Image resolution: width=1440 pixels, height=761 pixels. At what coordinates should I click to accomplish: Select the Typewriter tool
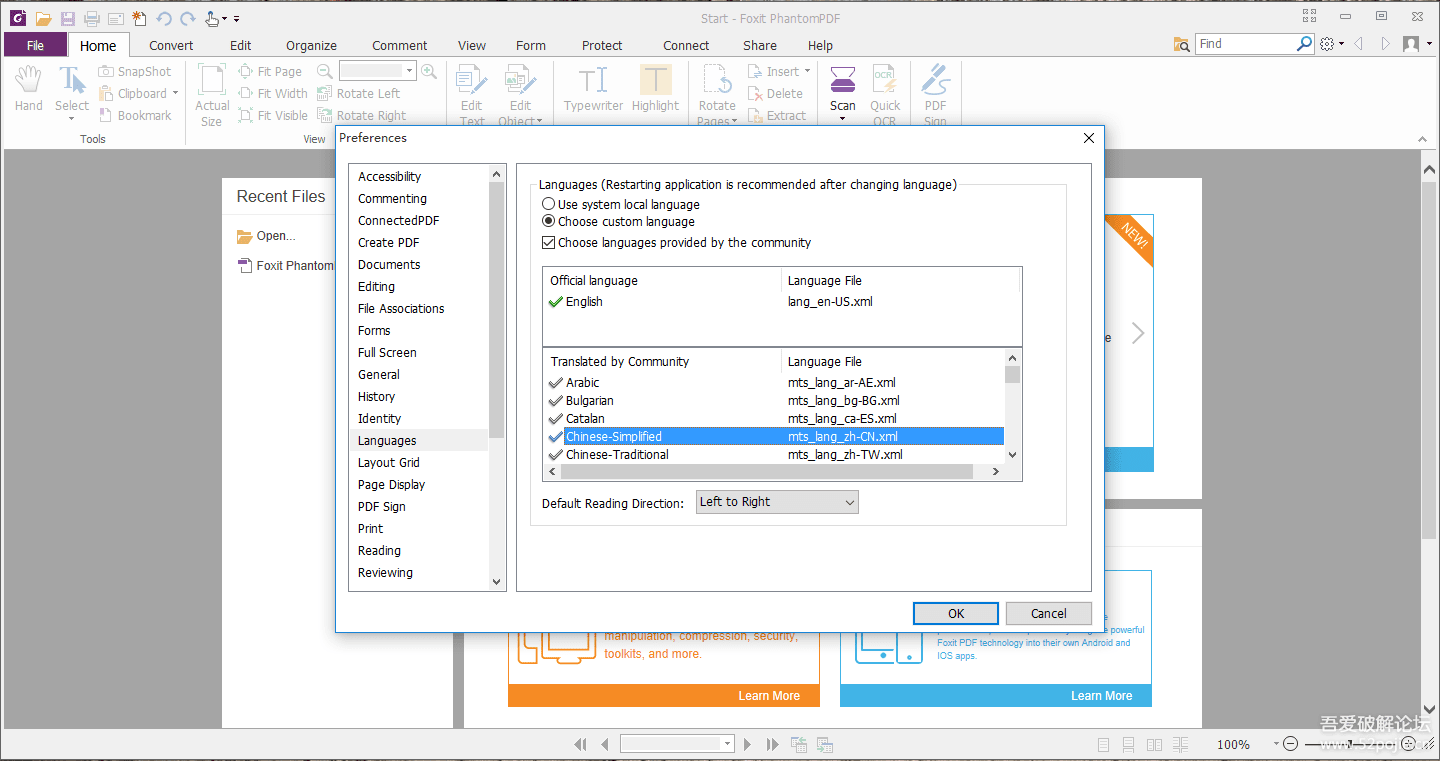click(x=593, y=89)
